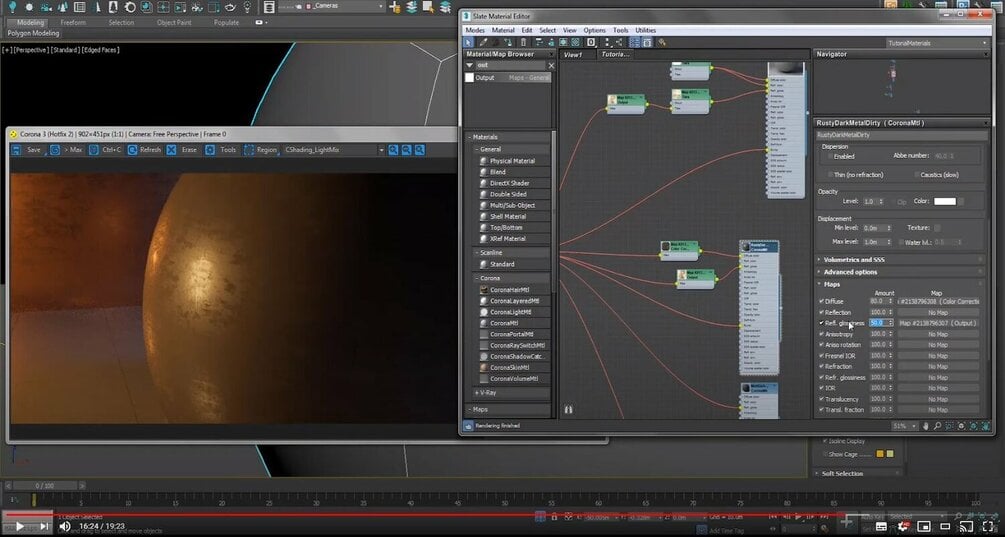The width and height of the screenshot is (1005, 537).
Task: Open the Material menu
Action: (x=503, y=30)
